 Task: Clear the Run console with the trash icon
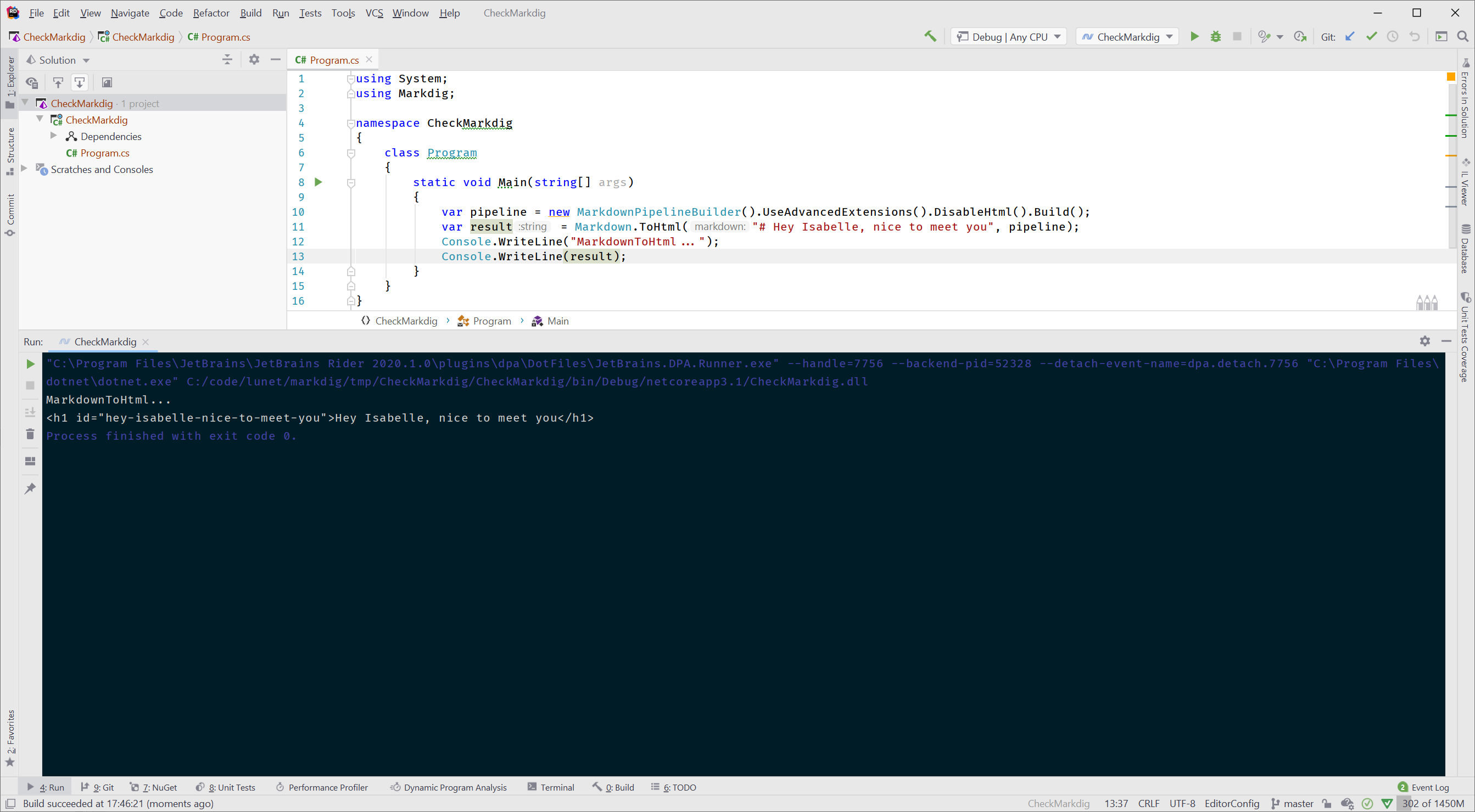point(30,434)
